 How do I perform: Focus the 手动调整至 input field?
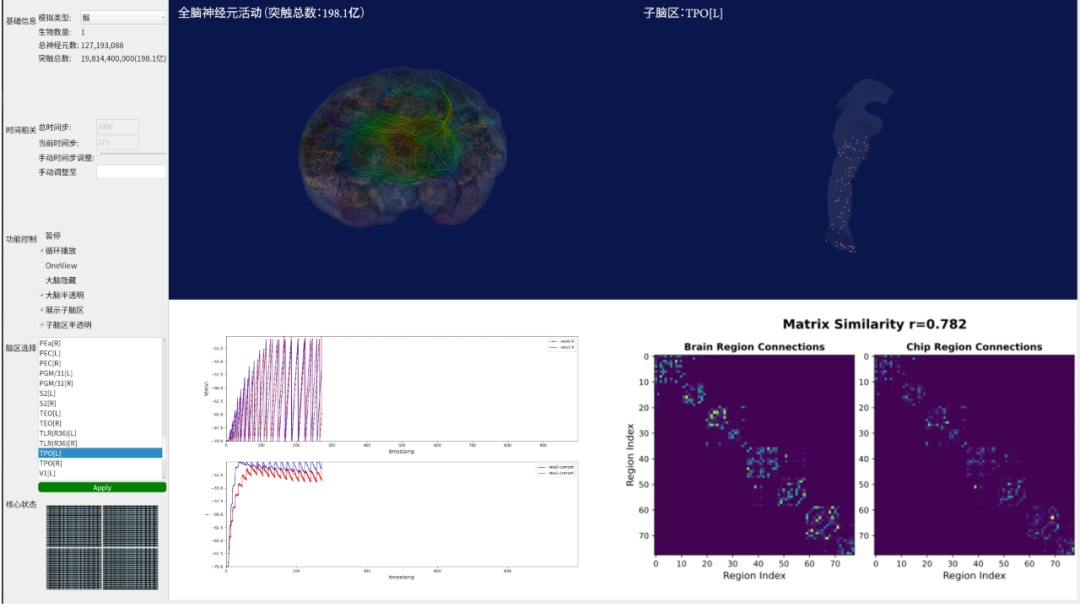(x=131, y=172)
